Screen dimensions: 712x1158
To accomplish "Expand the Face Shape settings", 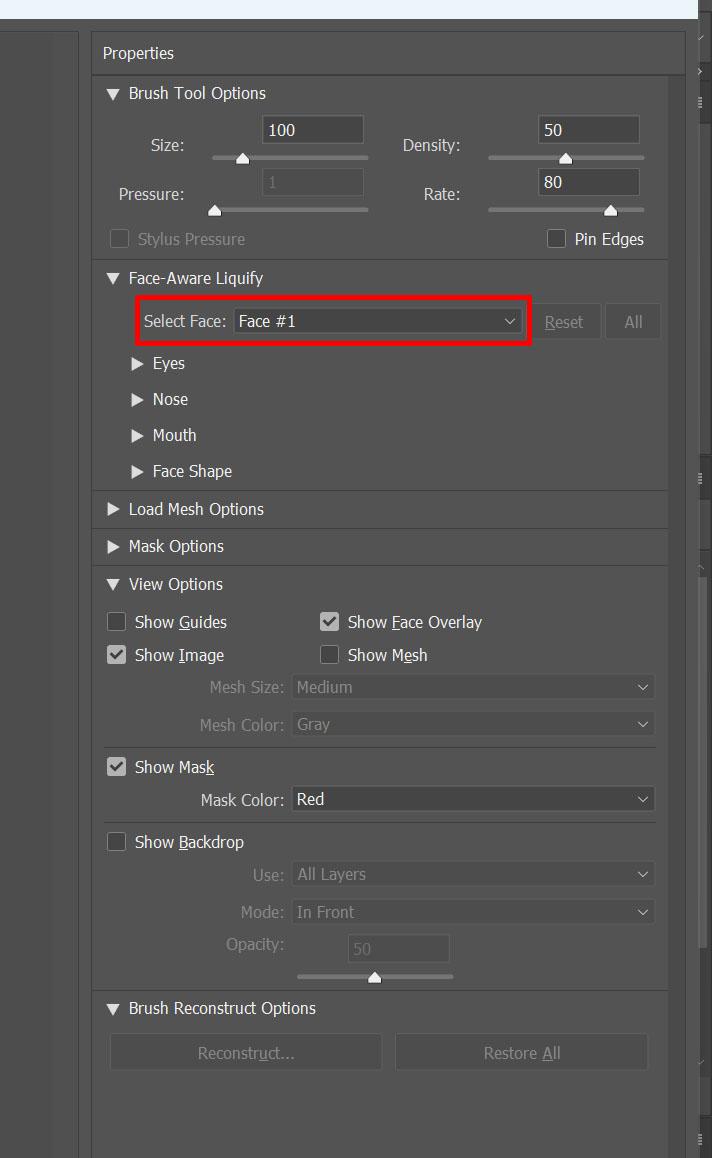I will pos(137,472).
